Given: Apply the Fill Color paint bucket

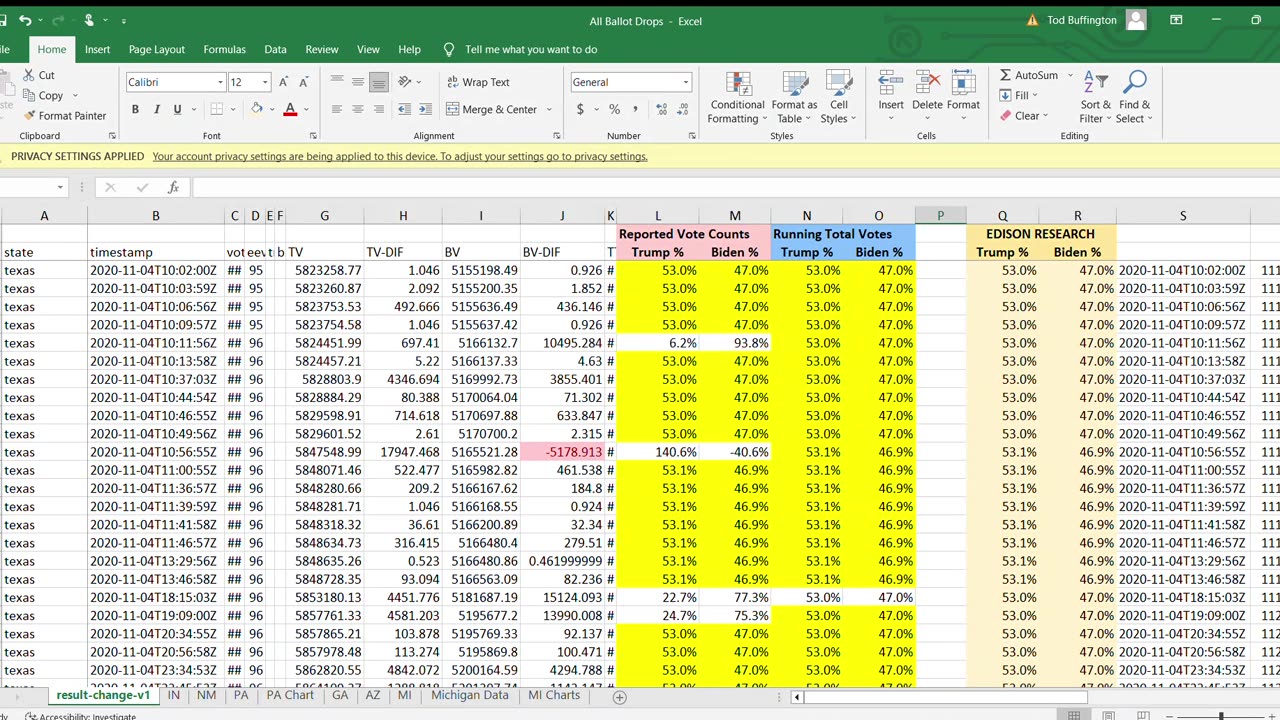Looking at the screenshot, I should 257,109.
